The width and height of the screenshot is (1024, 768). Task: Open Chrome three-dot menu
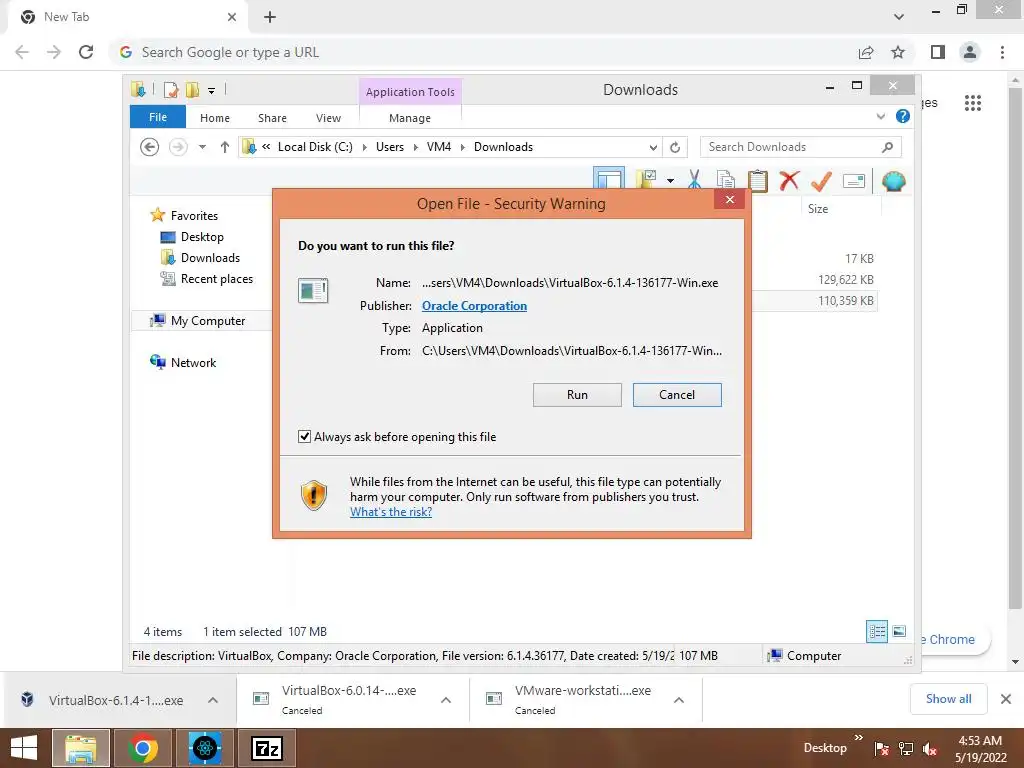point(1002,52)
